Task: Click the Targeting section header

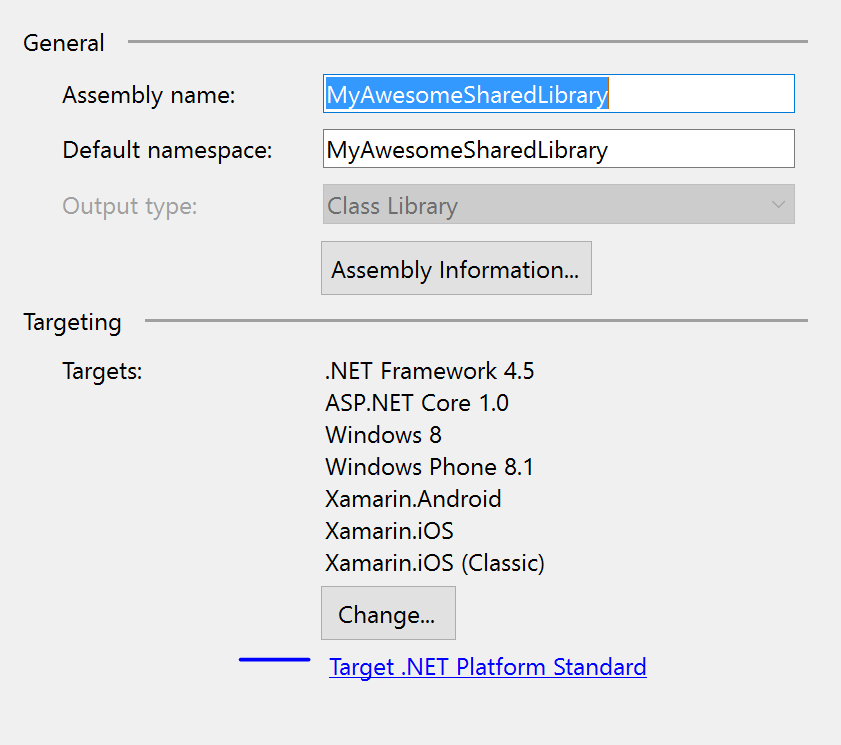Action: tap(72, 322)
